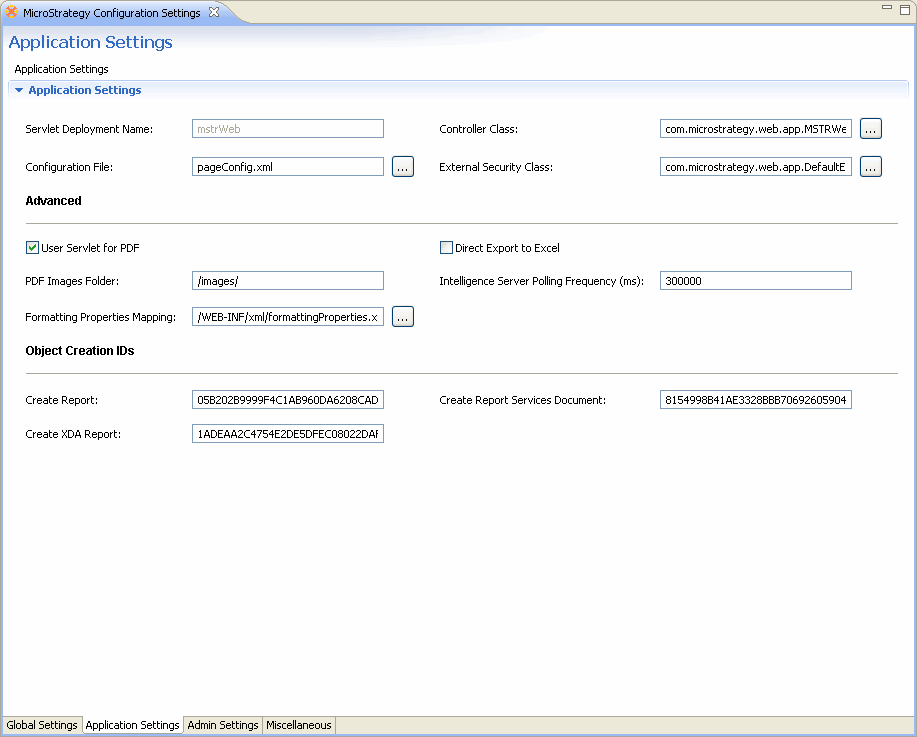Close the MicroStrategy Configuration Settings tab

pyautogui.click(x=214, y=12)
